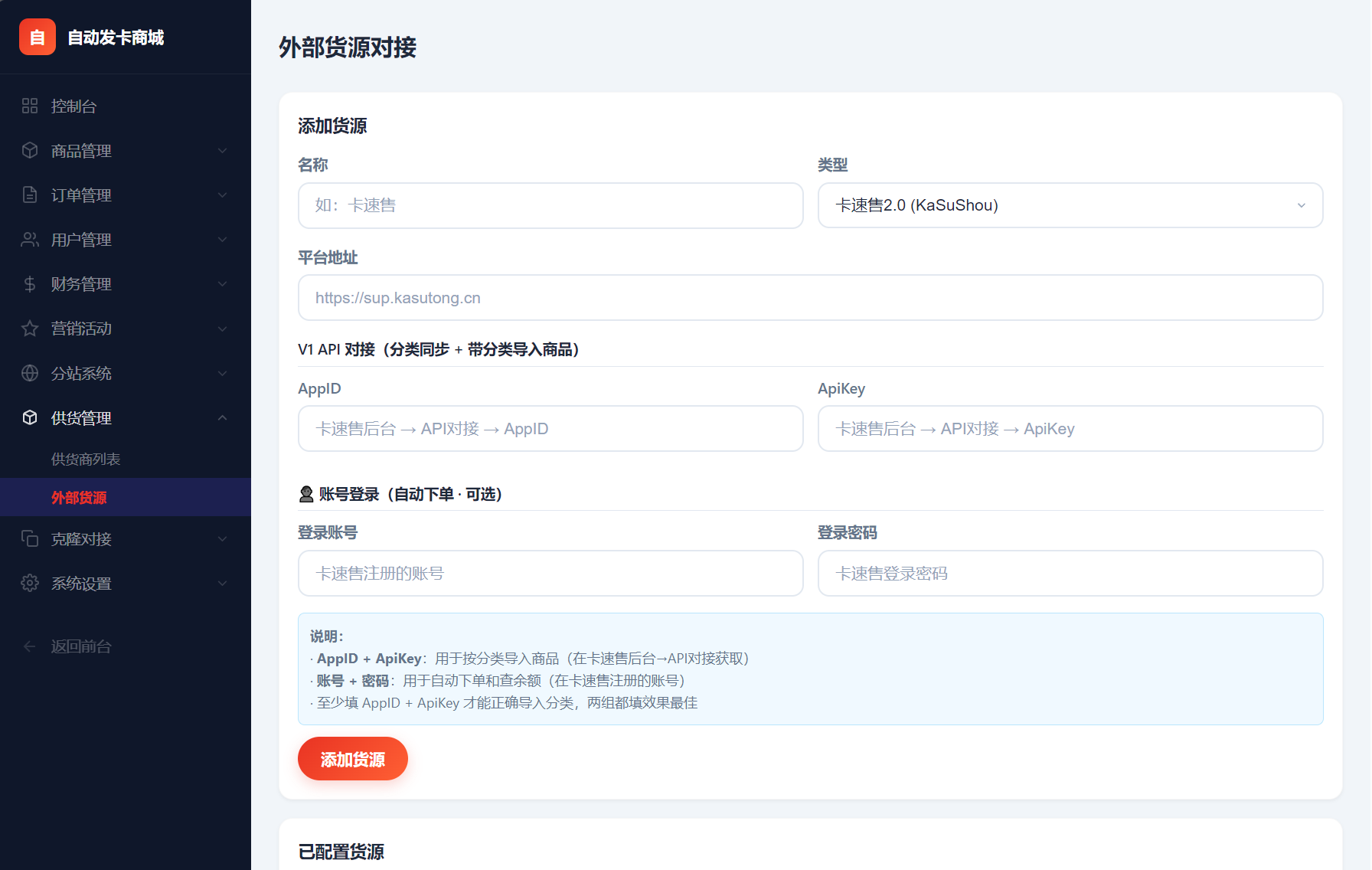Click into the 平台地址 URL field
The width and height of the screenshot is (1372, 870).
(809, 298)
